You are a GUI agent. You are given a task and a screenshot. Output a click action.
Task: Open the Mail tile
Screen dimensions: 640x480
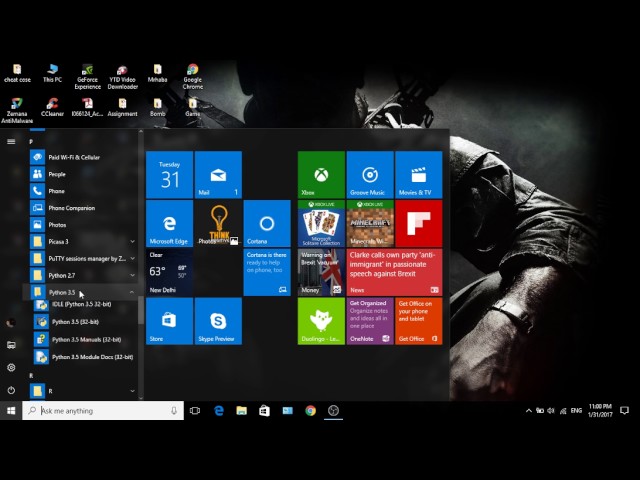coord(218,175)
